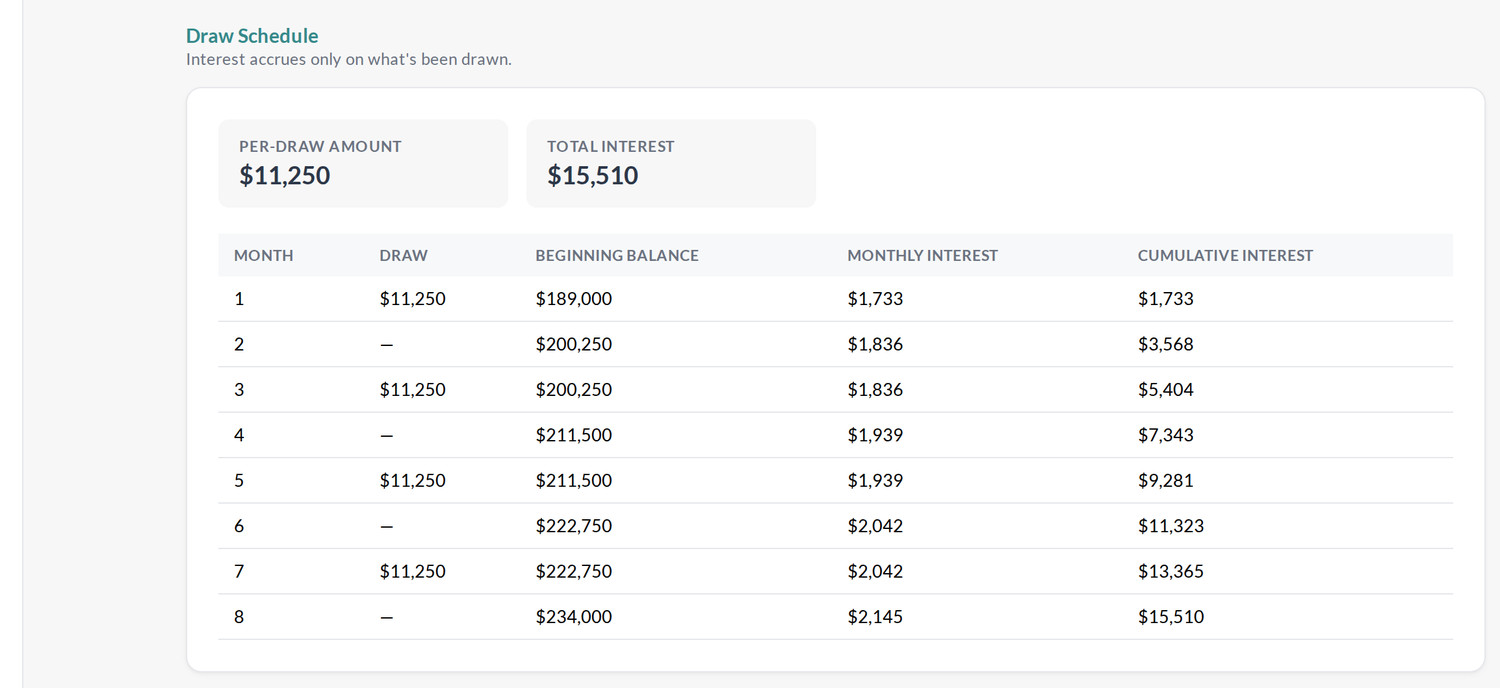1500x688 pixels.
Task: Click the MONTHLY INTEREST column header
Action: point(923,255)
